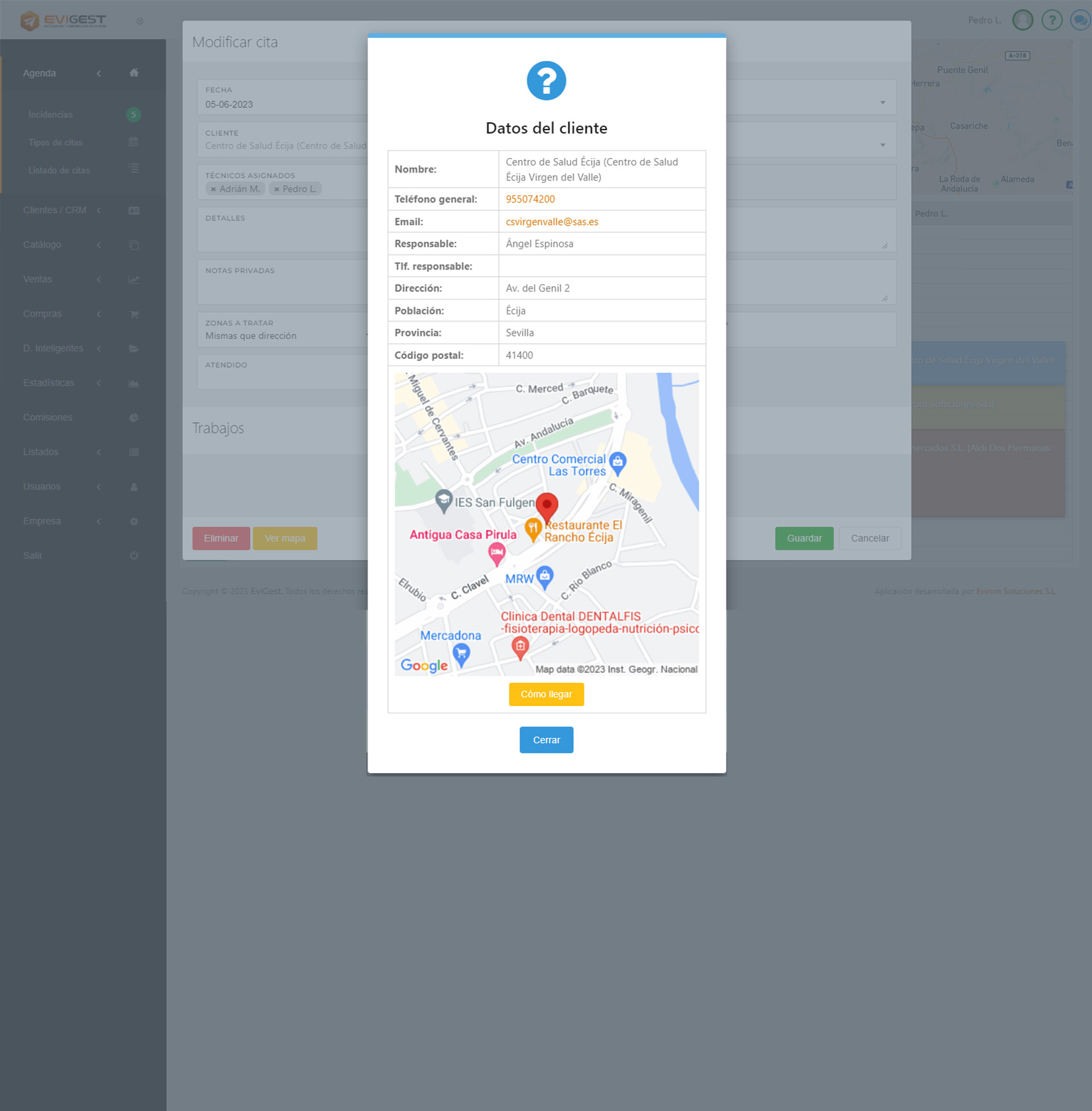Click the Evirom Soluciones S.L. footer link

coord(1016,591)
